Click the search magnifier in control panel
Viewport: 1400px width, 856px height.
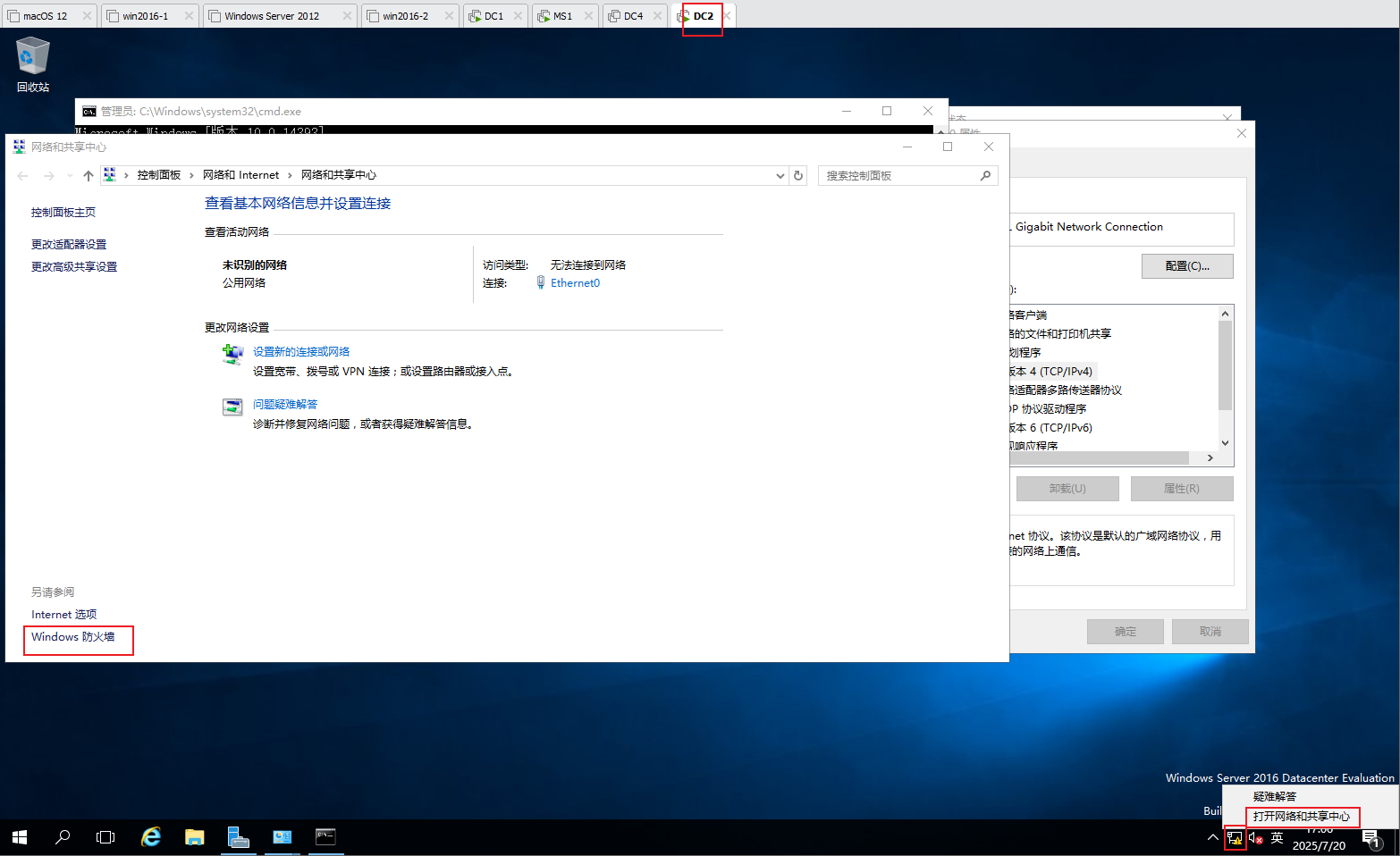[985, 176]
